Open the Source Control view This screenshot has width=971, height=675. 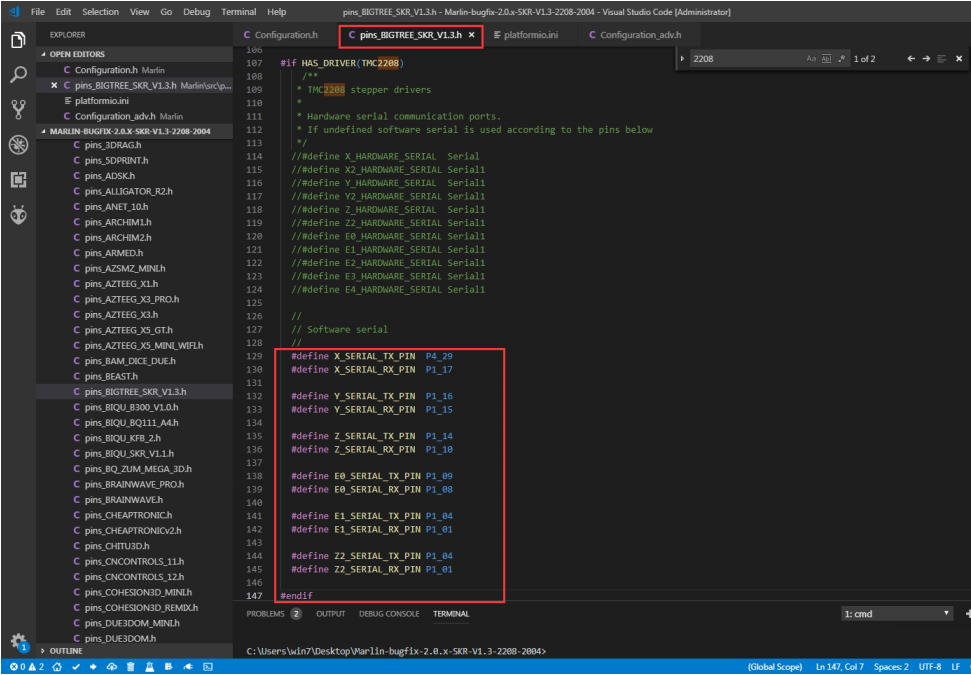[x=18, y=109]
